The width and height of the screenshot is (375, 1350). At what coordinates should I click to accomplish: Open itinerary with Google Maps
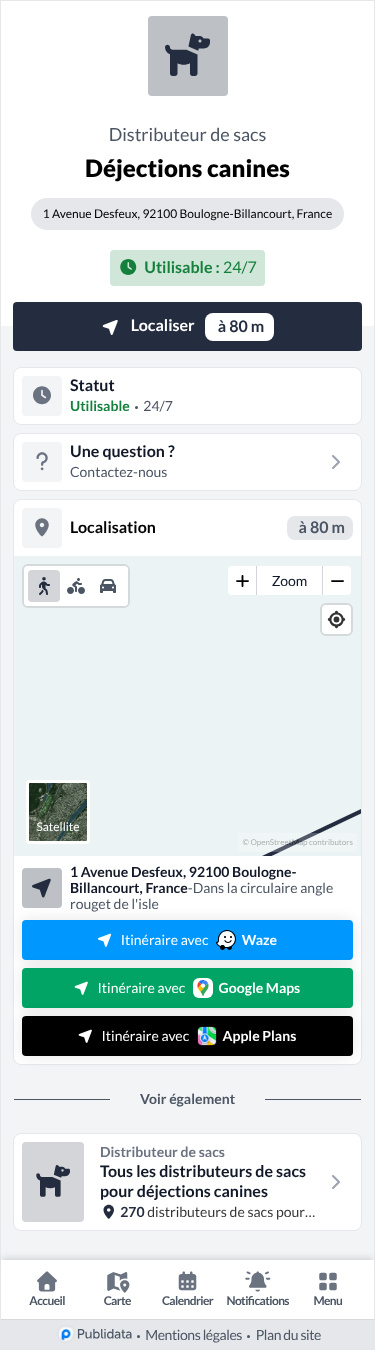[187, 988]
